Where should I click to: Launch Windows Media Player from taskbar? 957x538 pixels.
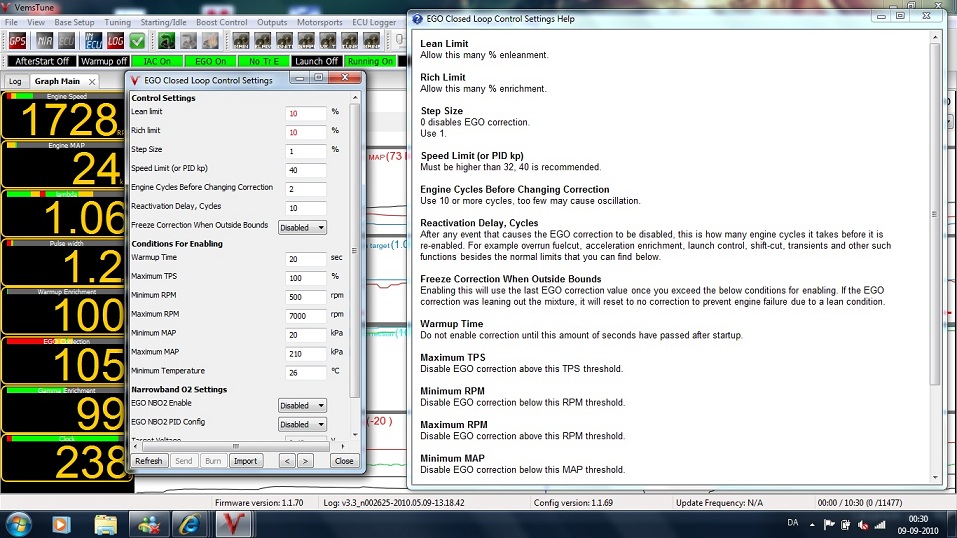[x=61, y=524]
